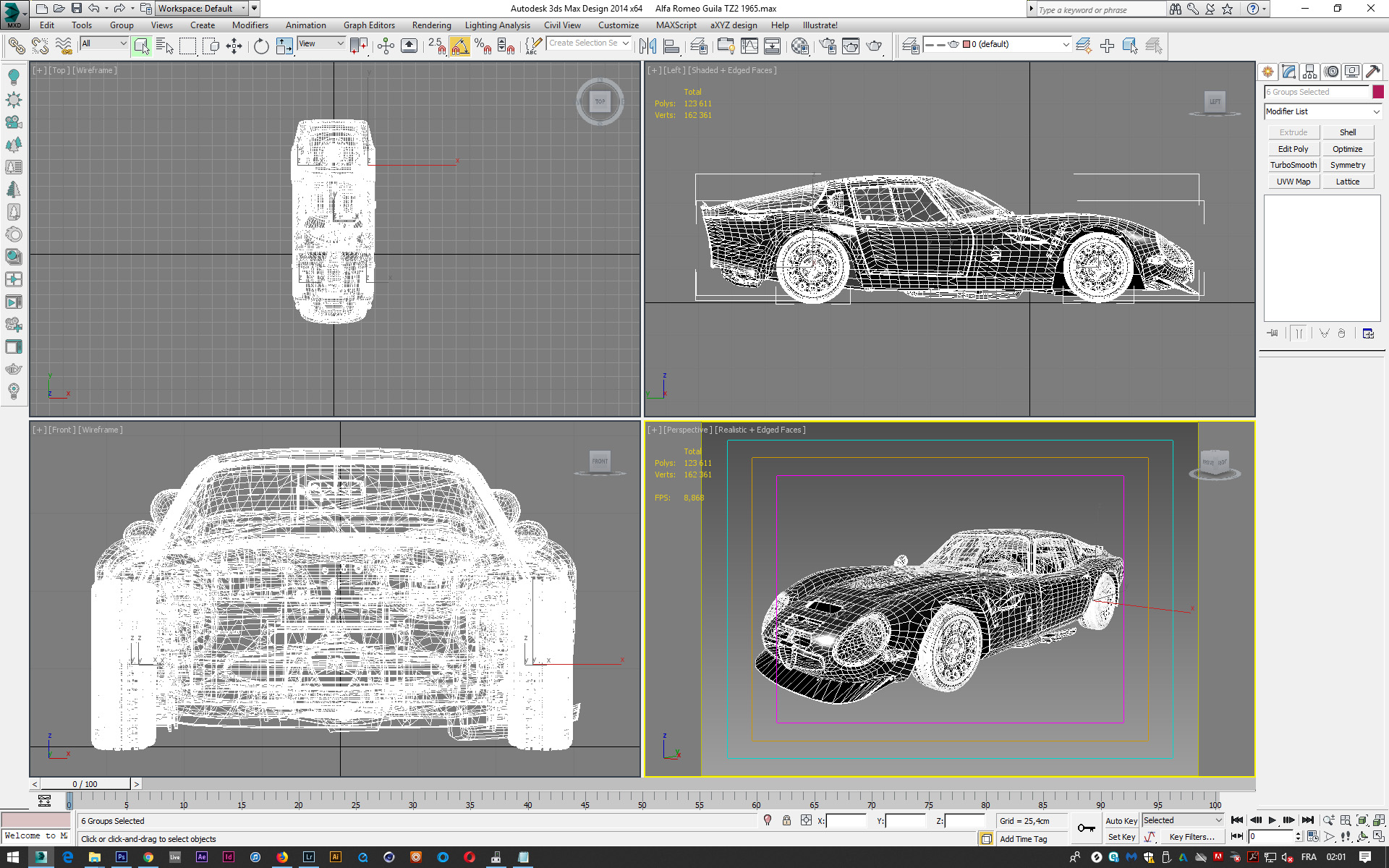The width and height of the screenshot is (1389, 868).
Task: Open the Material Editor
Action: [800, 46]
